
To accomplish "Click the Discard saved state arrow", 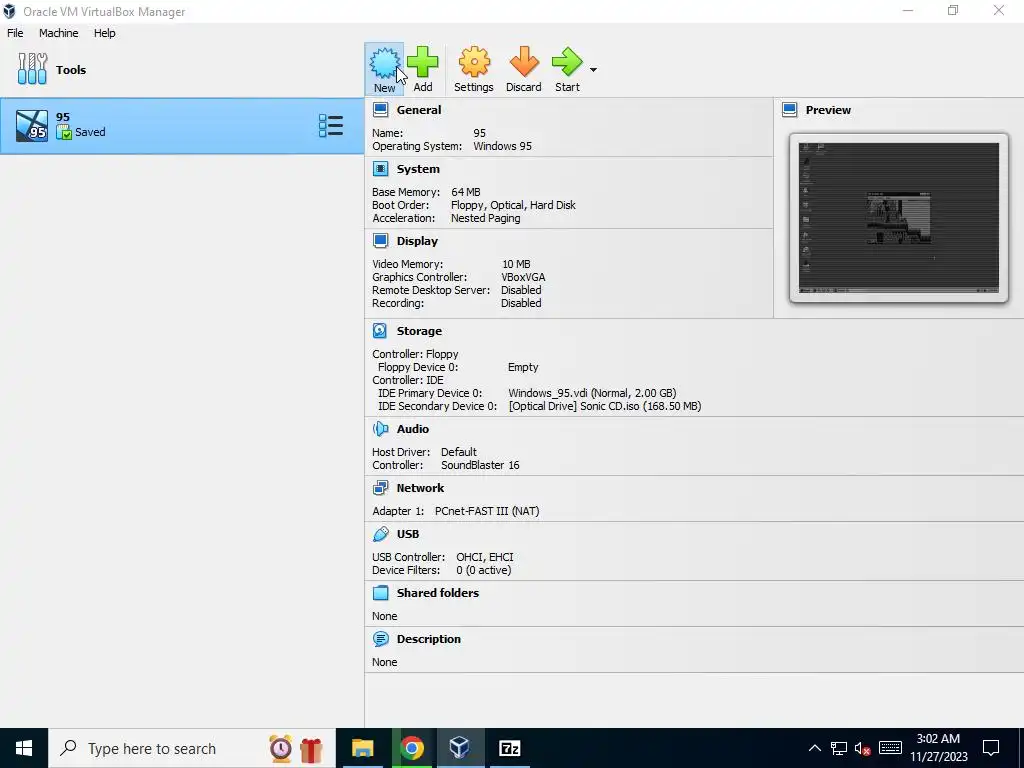I will [x=524, y=62].
